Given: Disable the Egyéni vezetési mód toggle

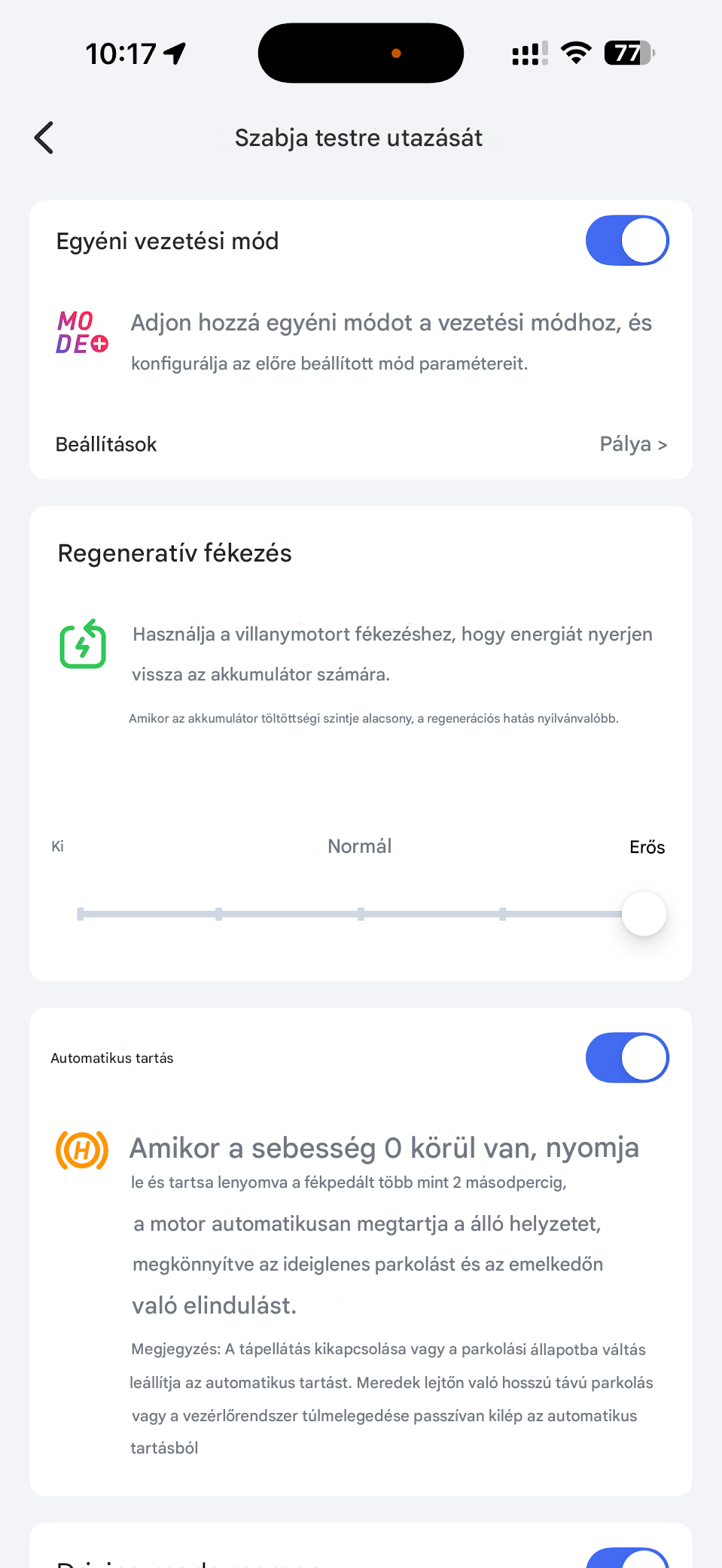Looking at the screenshot, I should pyautogui.click(x=627, y=241).
